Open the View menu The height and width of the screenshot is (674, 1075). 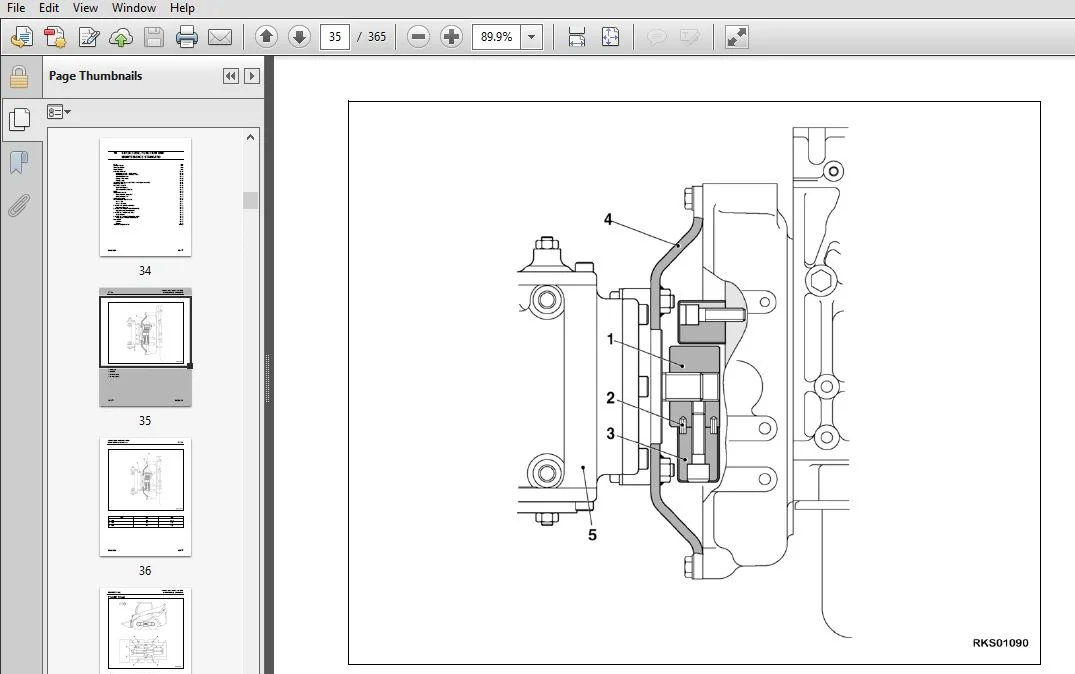[x=85, y=8]
